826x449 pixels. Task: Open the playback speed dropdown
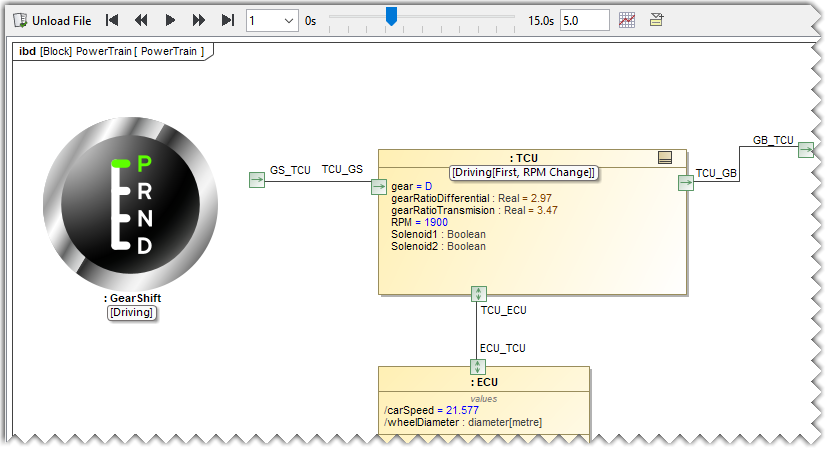point(288,20)
